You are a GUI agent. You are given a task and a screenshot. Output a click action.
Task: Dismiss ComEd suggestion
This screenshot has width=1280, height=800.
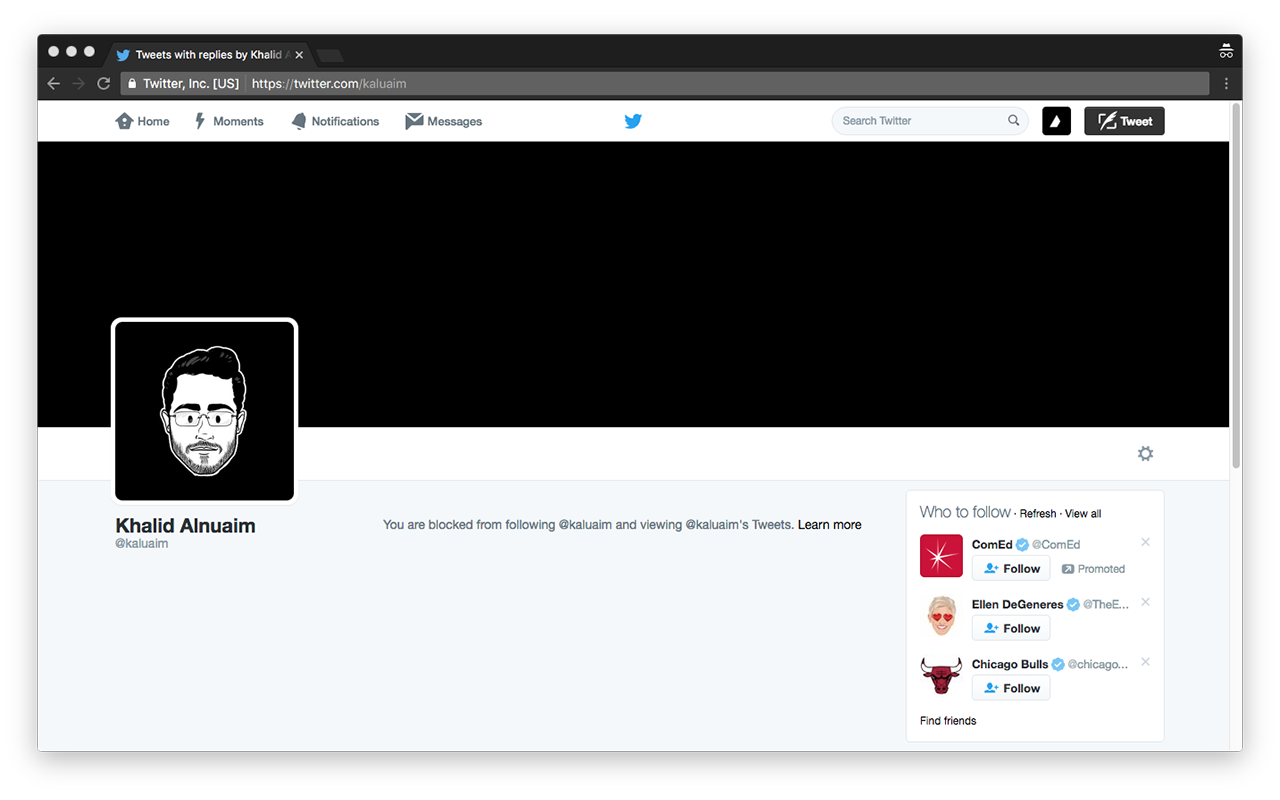click(1146, 543)
